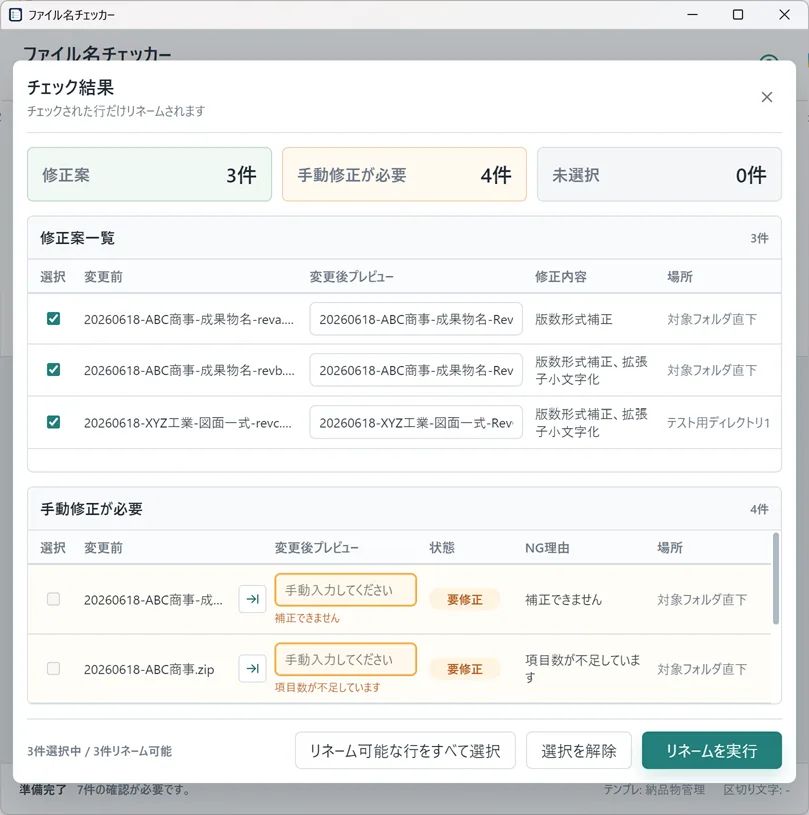Select the 未選択 0件 summary card

[x=659, y=175]
